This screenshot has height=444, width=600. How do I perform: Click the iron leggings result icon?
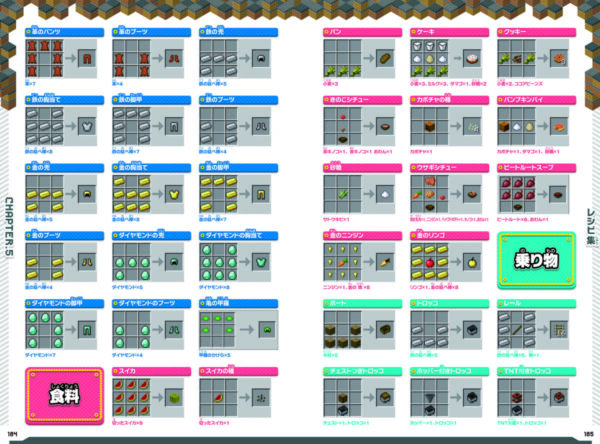(174, 126)
